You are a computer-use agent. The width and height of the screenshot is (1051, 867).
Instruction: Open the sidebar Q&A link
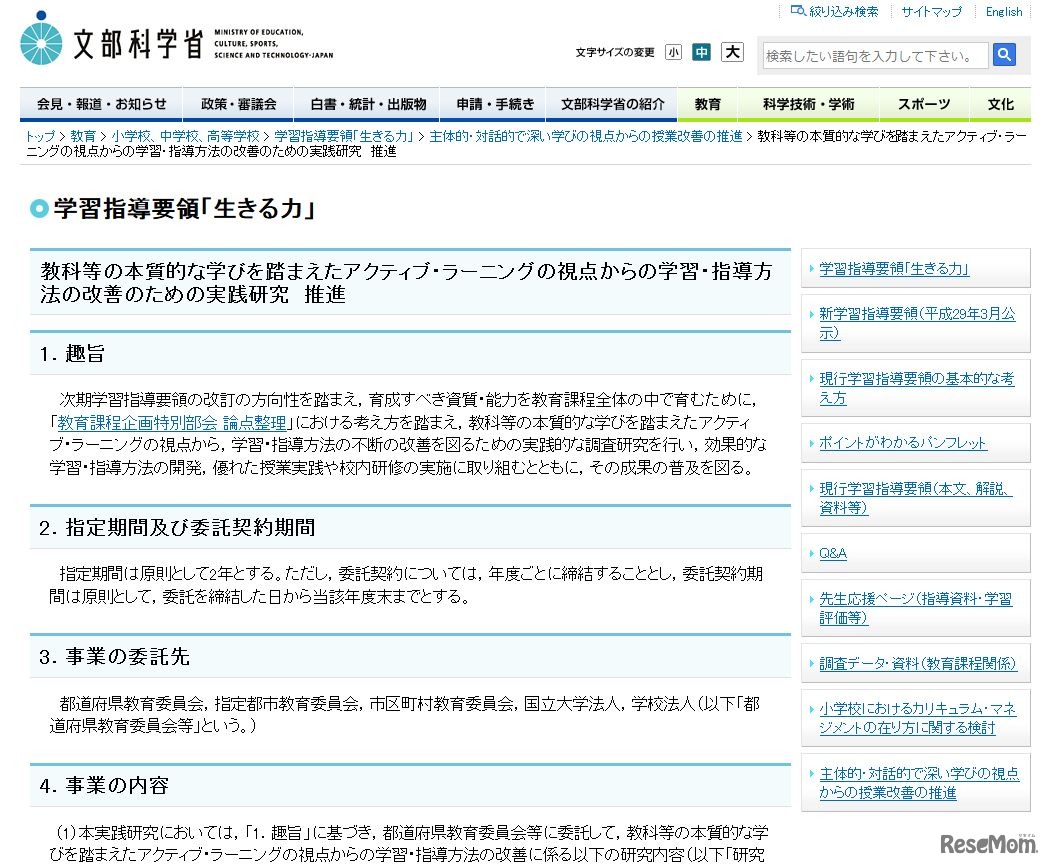click(x=833, y=553)
